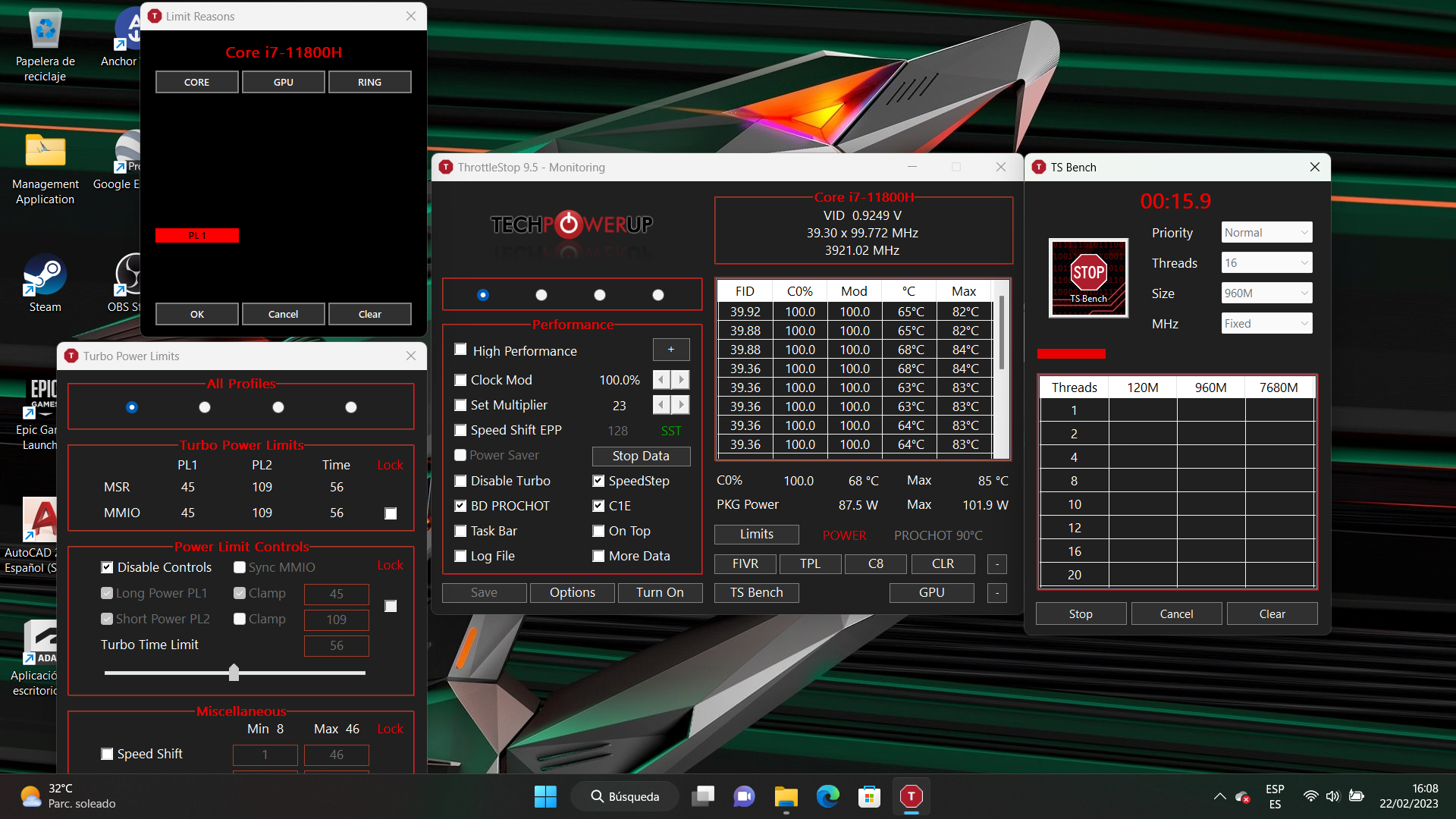This screenshot has width=1456, height=819.
Task: Check the Disable Turbo option
Action: [x=460, y=481]
